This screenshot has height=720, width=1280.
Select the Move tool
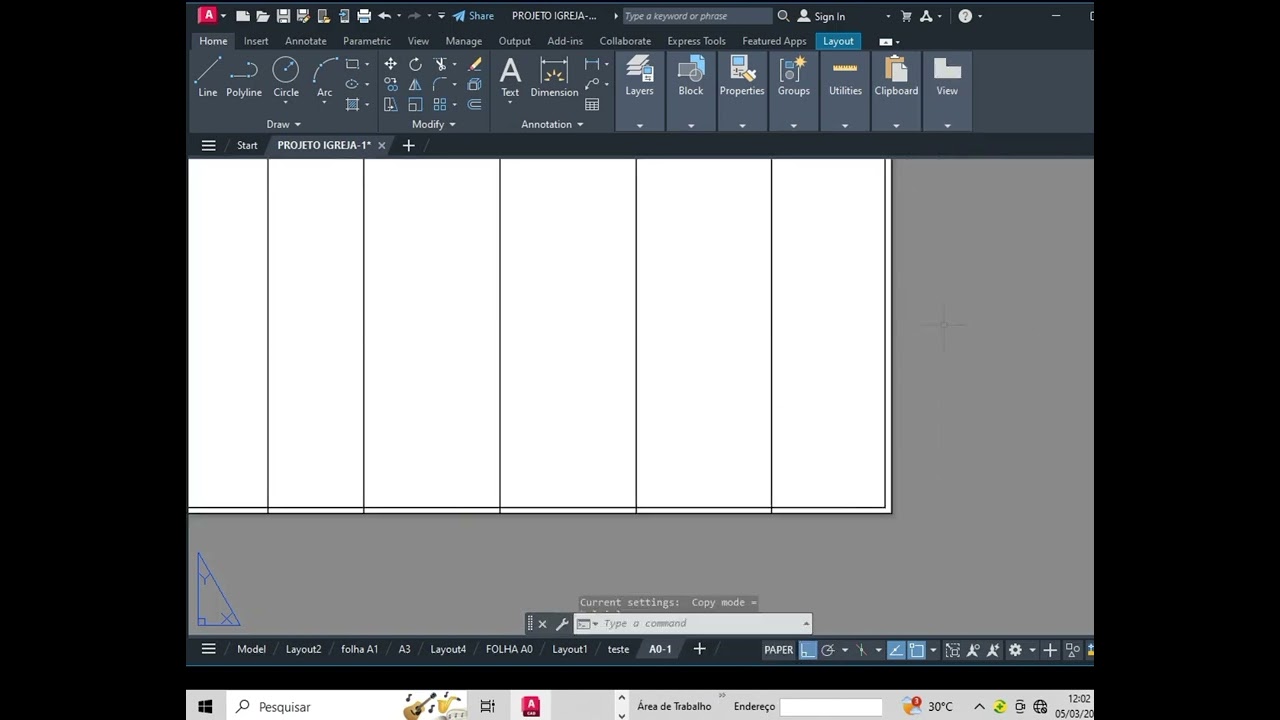coord(390,64)
